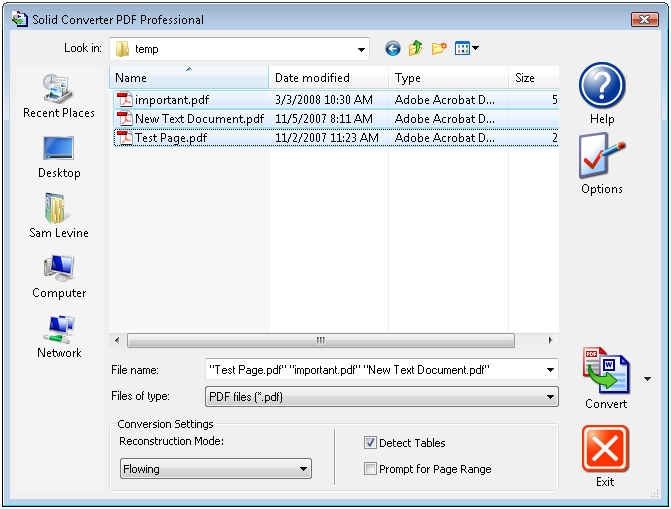671x509 pixels.
Task: Open Reconstruction Mode Flowing dropdown
Action: (216, 469)
